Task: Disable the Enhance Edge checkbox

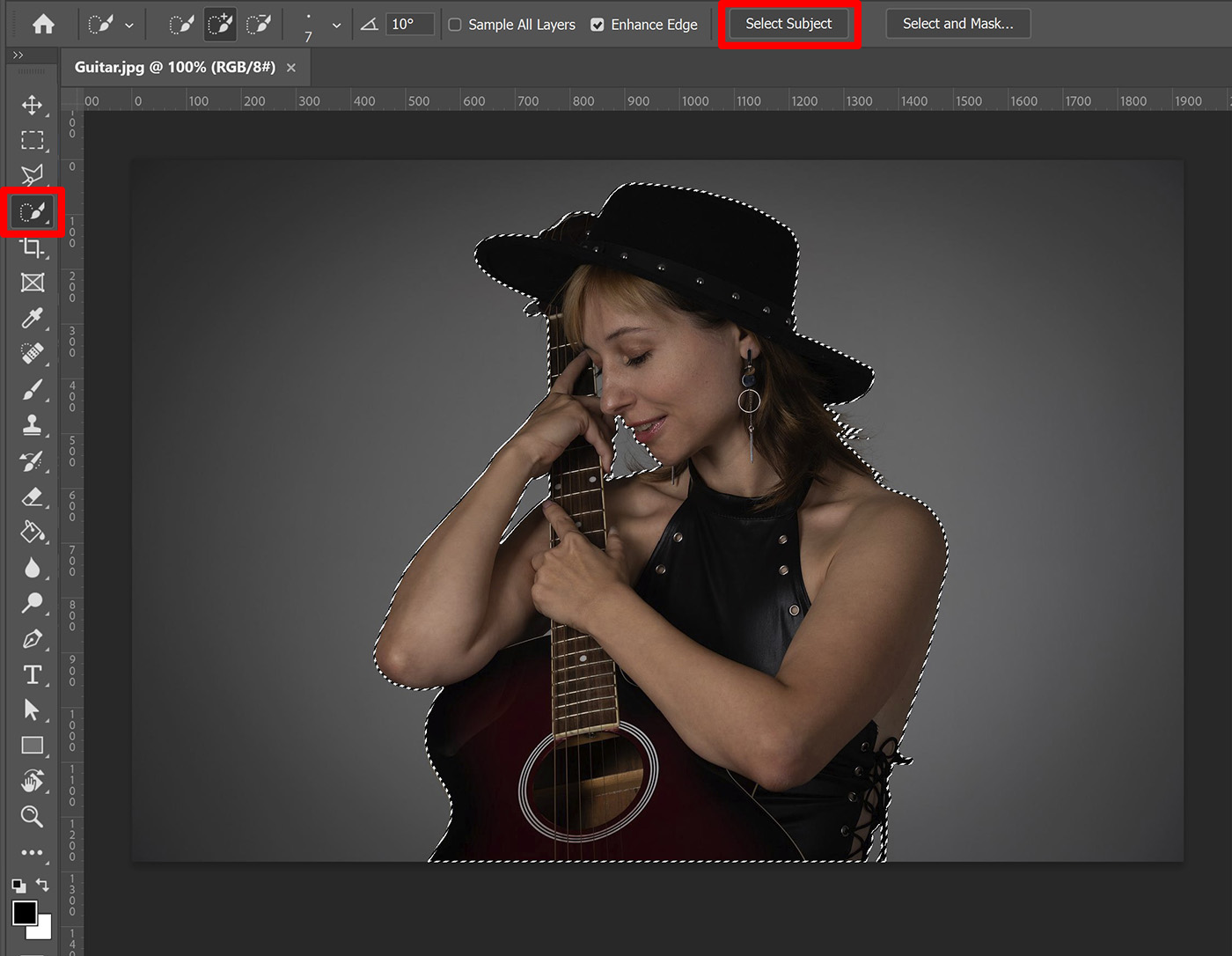Action: pyautogui.click(x=599, y=25)
